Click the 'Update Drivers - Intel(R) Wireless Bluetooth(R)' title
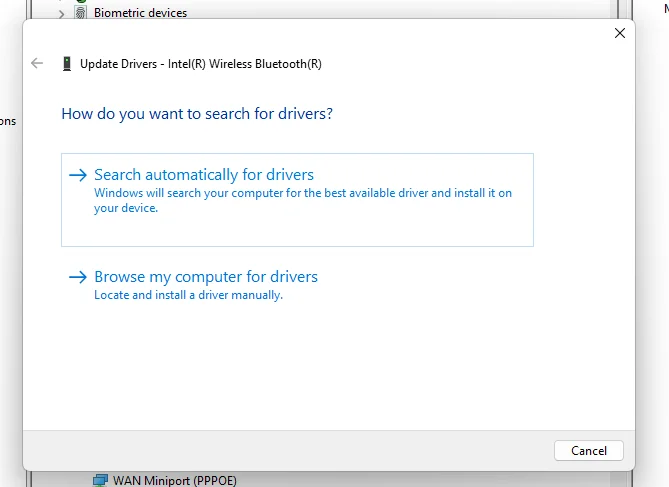The height and width of the screenshot is (487, 669). tap(201, 64)
